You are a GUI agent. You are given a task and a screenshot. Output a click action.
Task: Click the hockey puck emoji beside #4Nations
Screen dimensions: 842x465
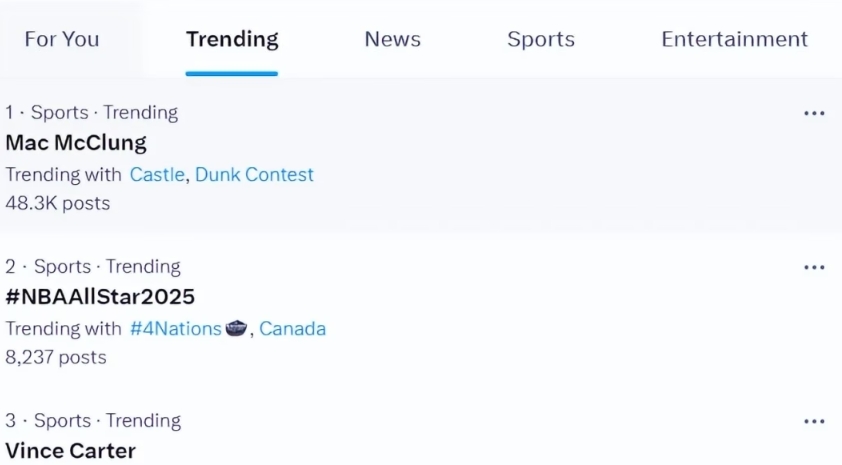click(x=236, y=328)
